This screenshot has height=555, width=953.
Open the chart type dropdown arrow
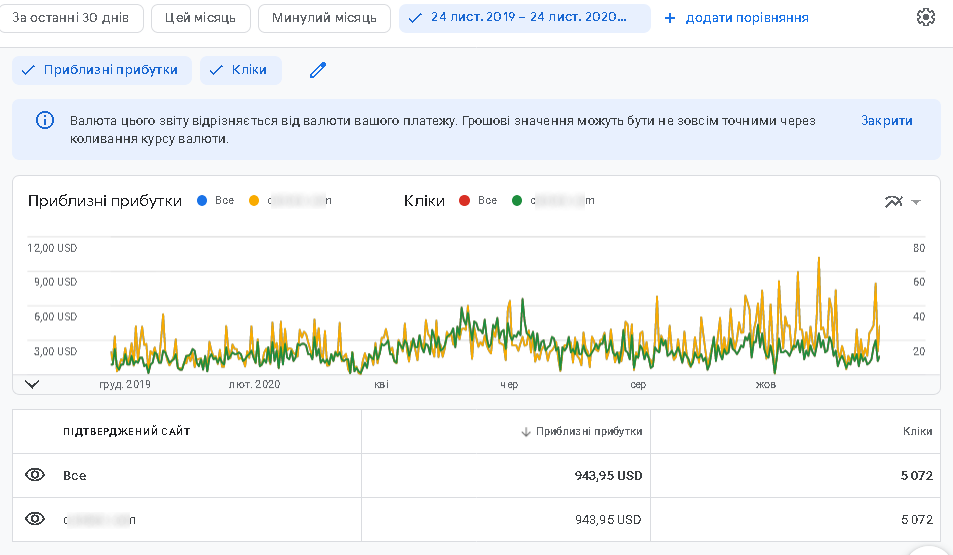point(916,202)
